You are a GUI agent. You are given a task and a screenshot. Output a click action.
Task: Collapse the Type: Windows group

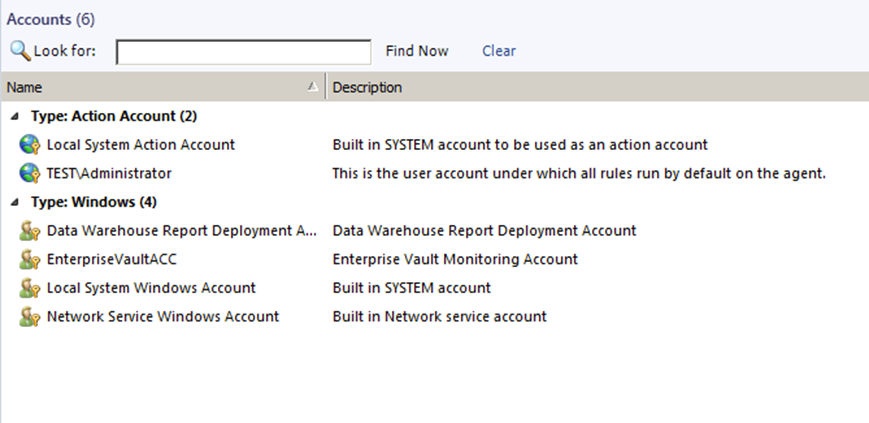pyautogui.click(x=15, y=202)
